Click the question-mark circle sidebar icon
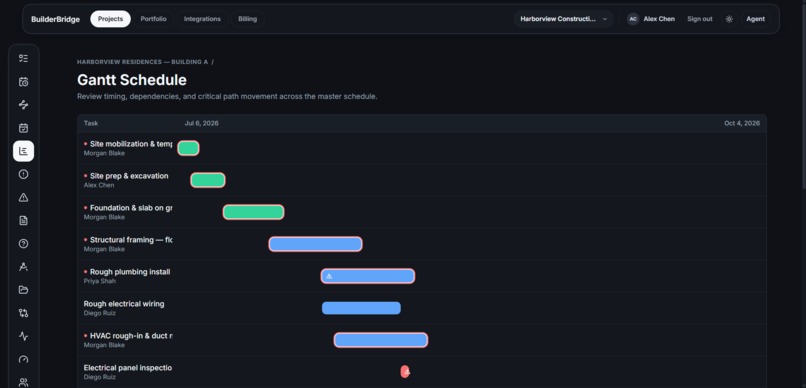Image resolution: width=806 pixels, height=388 pixels. coord(23,244)
